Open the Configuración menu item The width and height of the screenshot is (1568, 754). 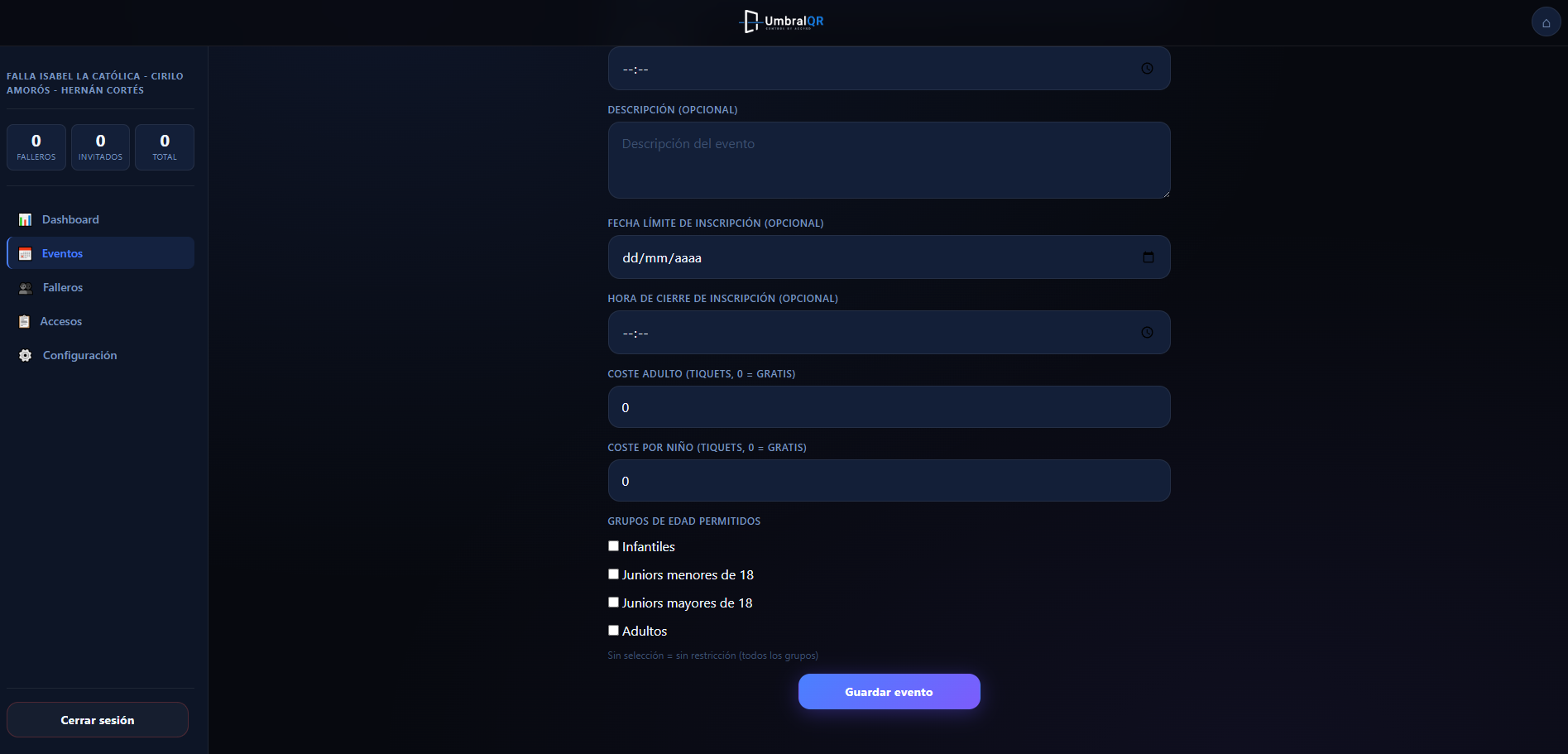100,355
